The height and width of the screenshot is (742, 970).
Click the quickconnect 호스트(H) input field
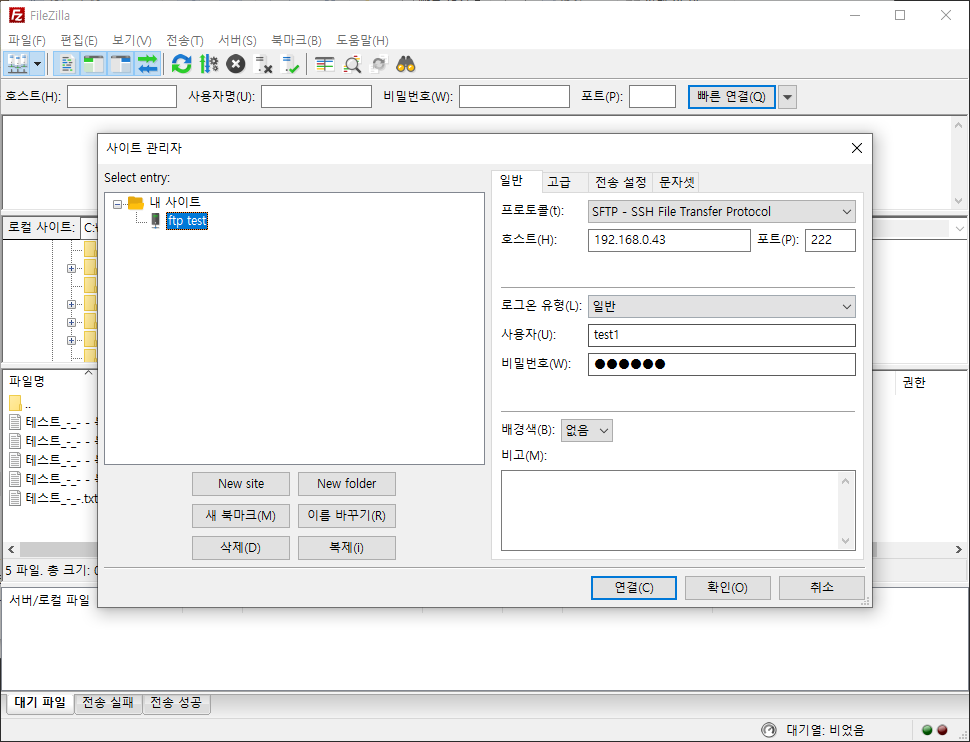point(122,97)
